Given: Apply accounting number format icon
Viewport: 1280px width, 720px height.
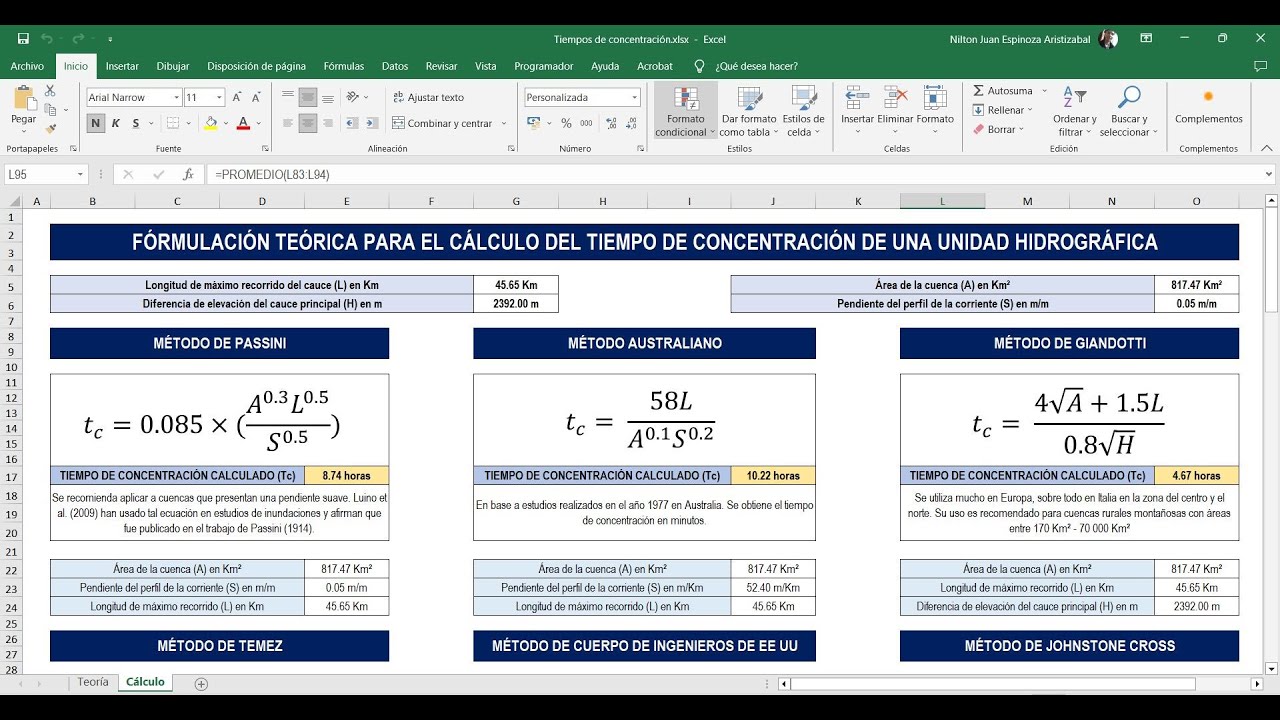Looking at the screenshot, I should (533, 123).
